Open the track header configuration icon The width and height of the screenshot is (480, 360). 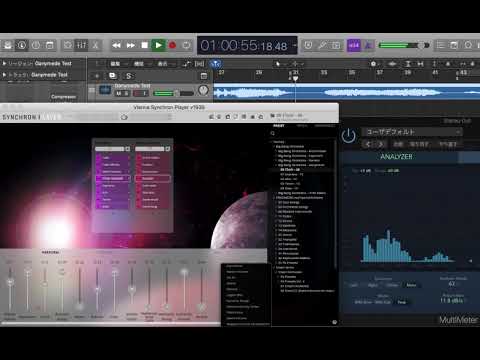tap(204, 76)
